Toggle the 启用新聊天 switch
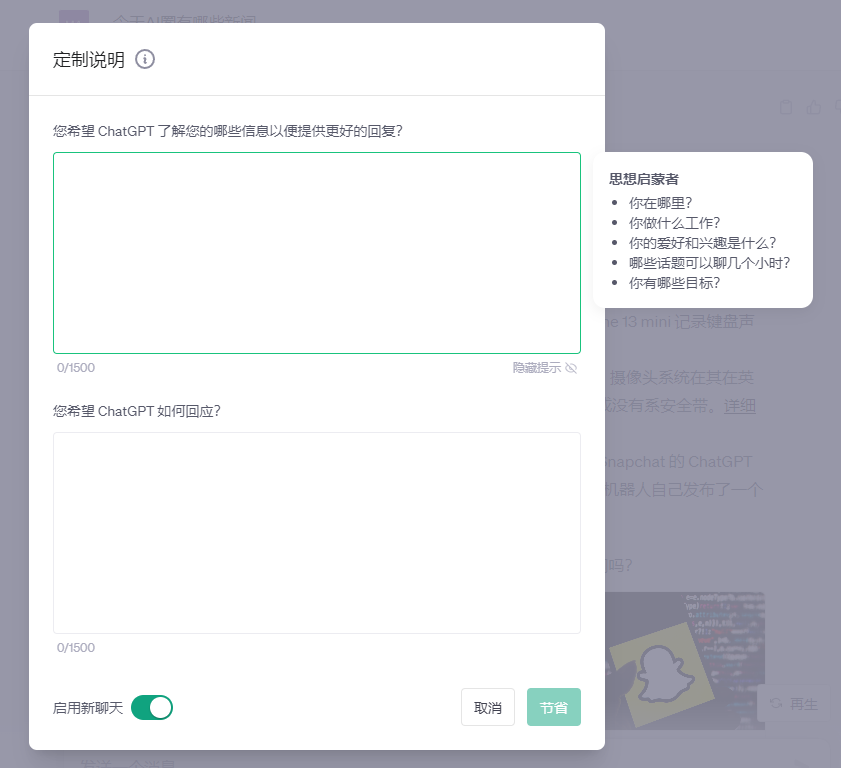 (x=152, y=707)
